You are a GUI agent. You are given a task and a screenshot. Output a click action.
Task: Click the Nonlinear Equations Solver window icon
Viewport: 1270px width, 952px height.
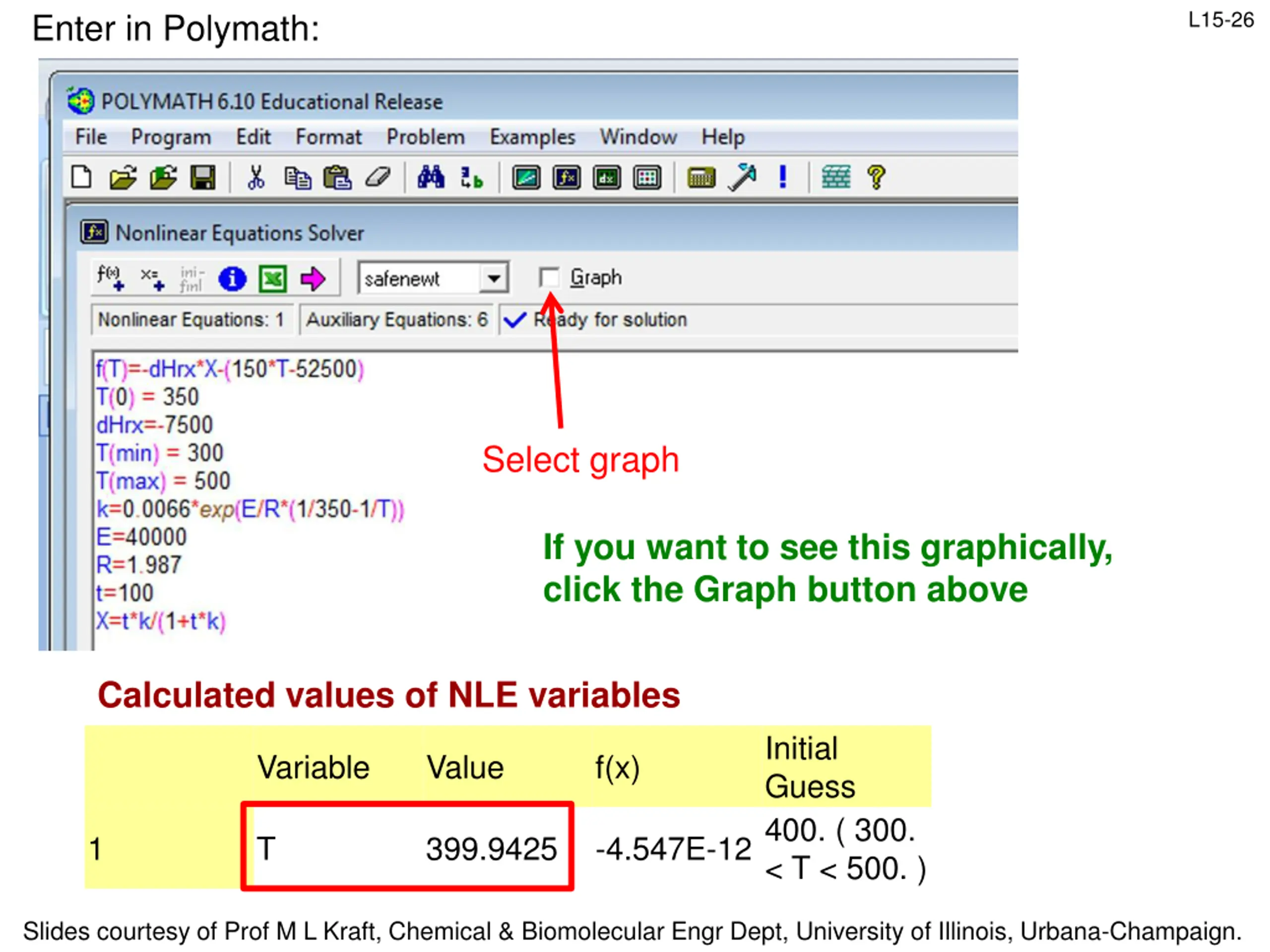click(x=94, y=233)
